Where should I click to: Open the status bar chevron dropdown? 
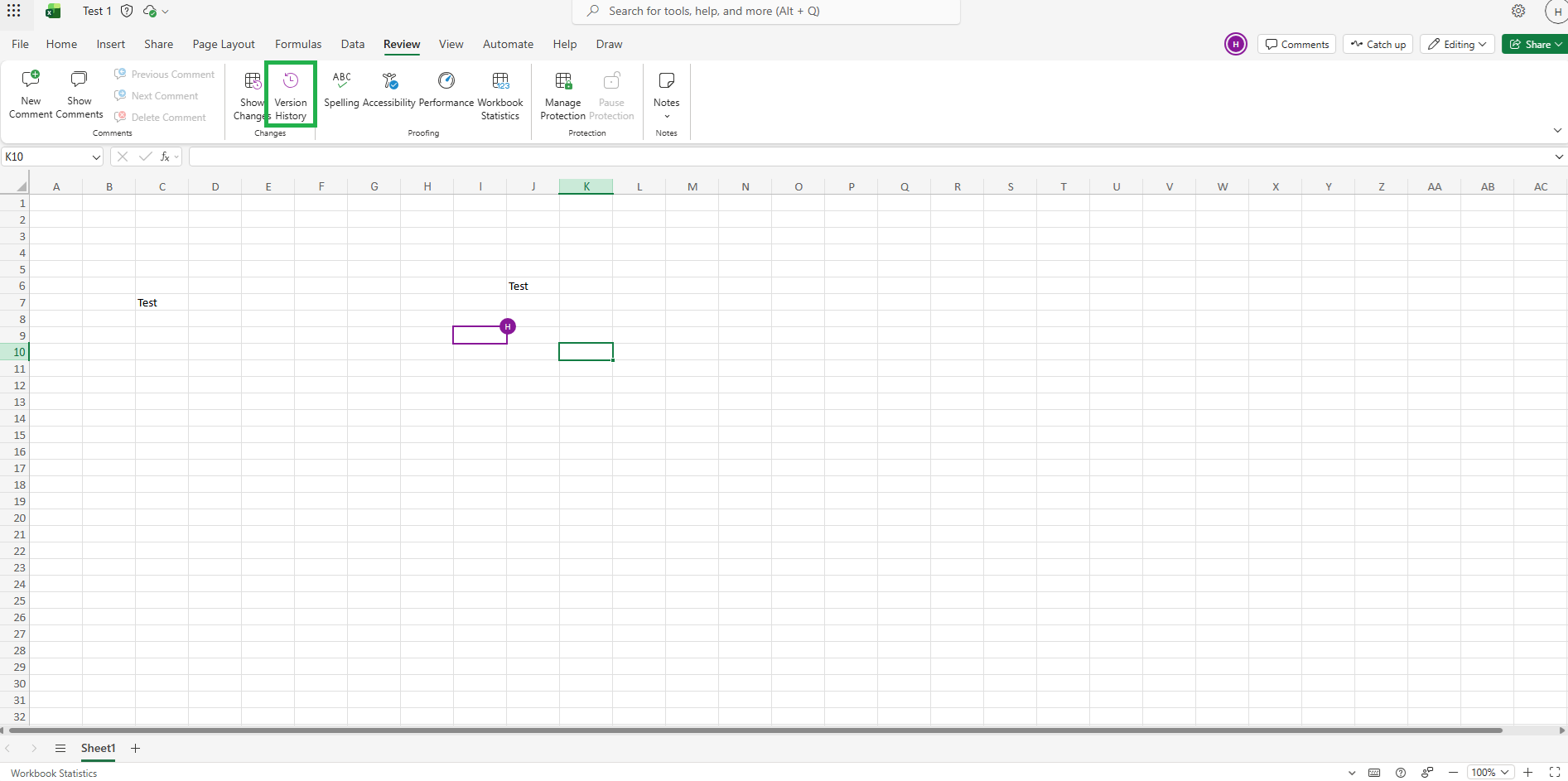pos(1352,773)
